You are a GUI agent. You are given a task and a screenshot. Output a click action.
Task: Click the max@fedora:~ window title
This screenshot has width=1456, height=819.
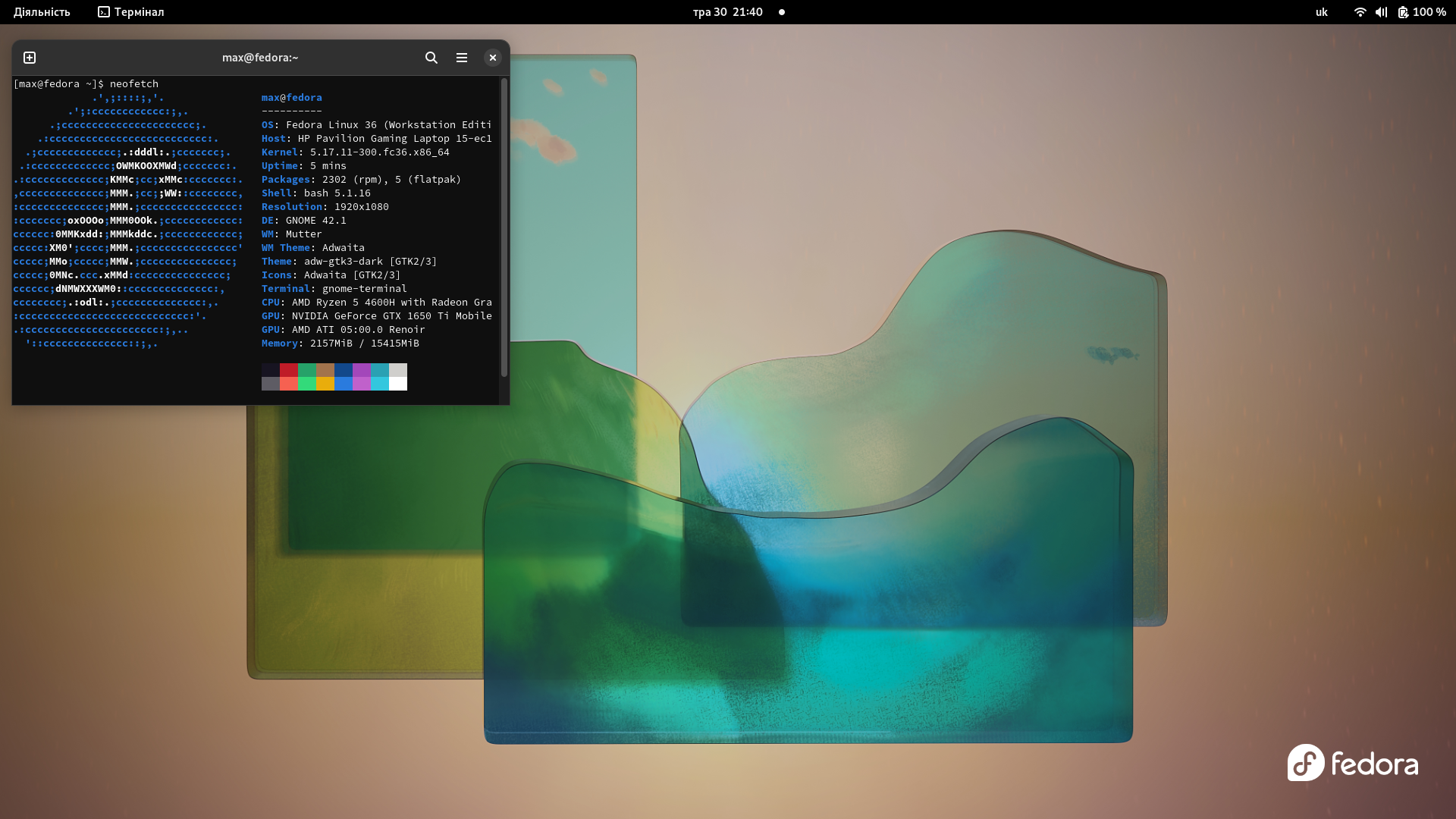260,58
